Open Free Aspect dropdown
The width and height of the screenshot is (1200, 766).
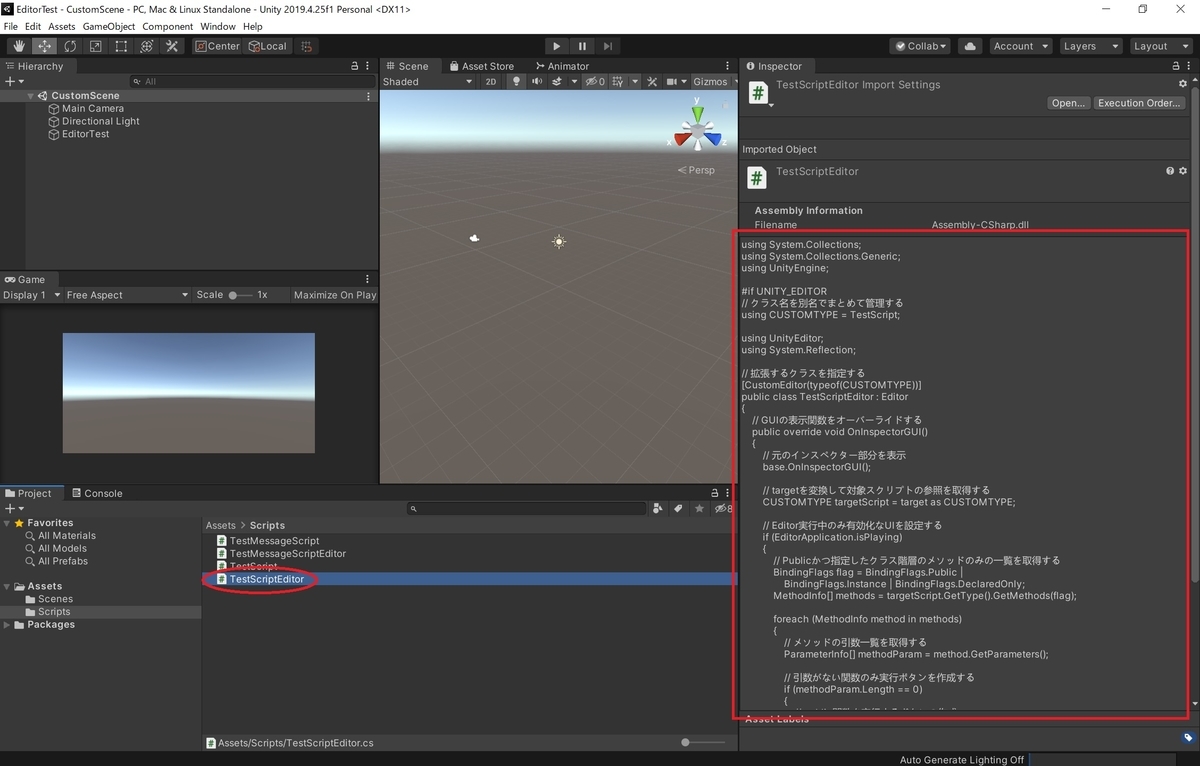point(127,295)
